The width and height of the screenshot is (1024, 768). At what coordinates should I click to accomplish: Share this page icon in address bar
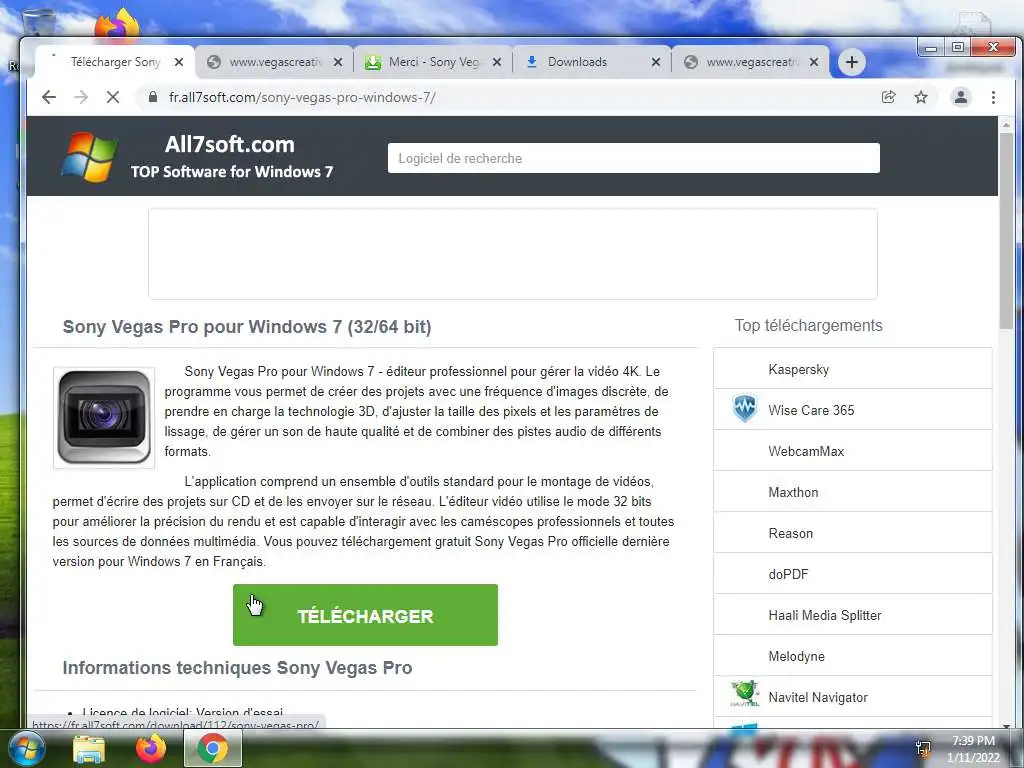coord(888,97)
